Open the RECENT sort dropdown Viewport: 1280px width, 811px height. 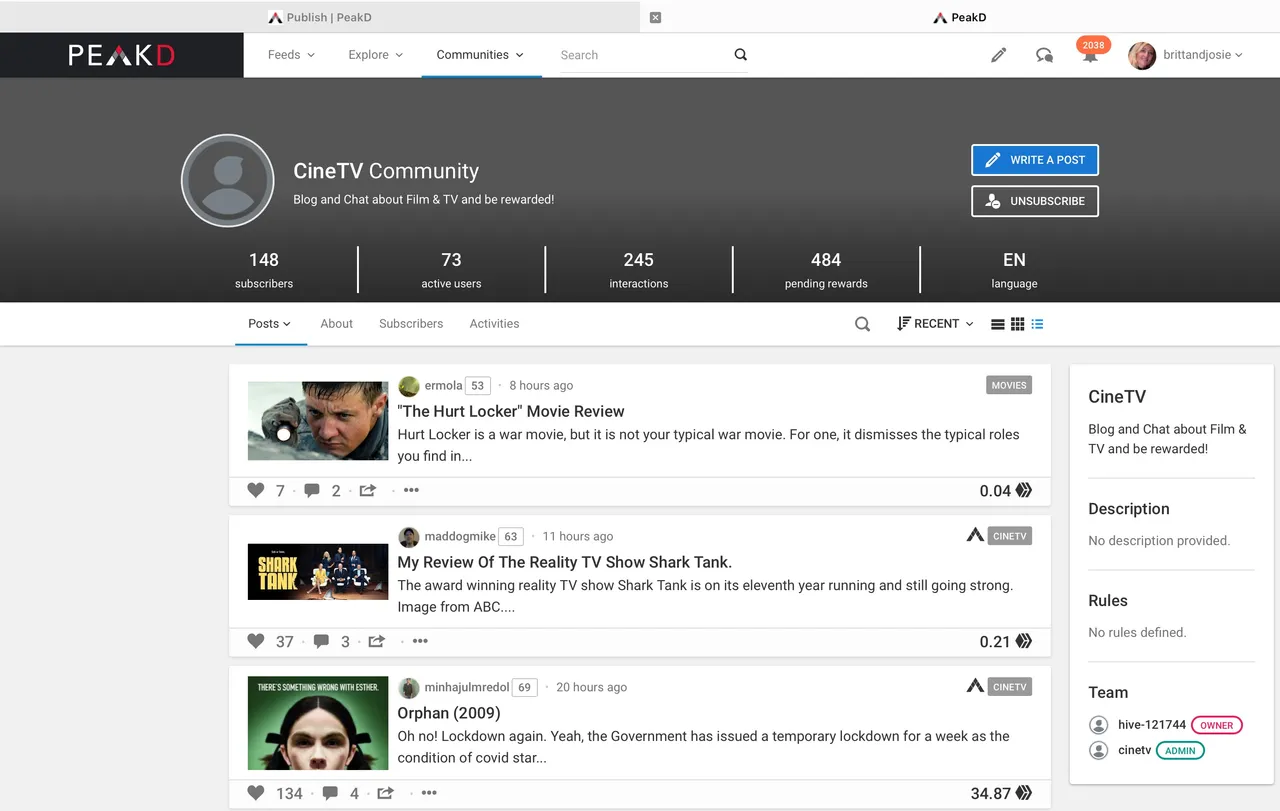(x=935, y=324)
